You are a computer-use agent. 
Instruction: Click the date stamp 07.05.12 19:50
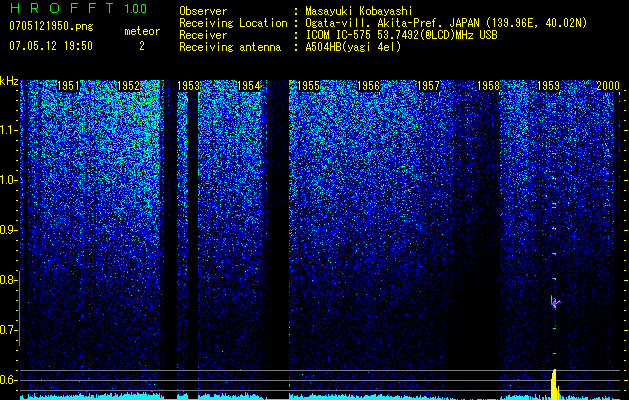[51, 46]
